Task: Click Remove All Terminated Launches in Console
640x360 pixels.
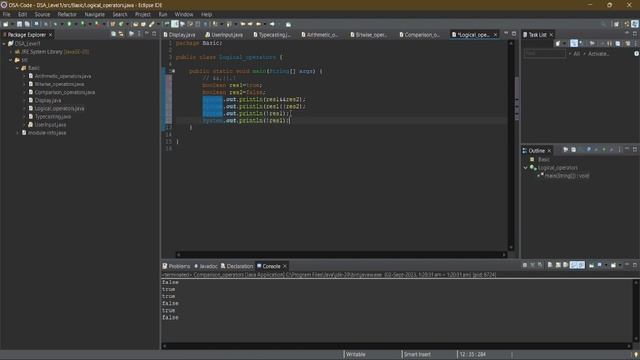Action: pyautogui.click(x=540, y=265)
